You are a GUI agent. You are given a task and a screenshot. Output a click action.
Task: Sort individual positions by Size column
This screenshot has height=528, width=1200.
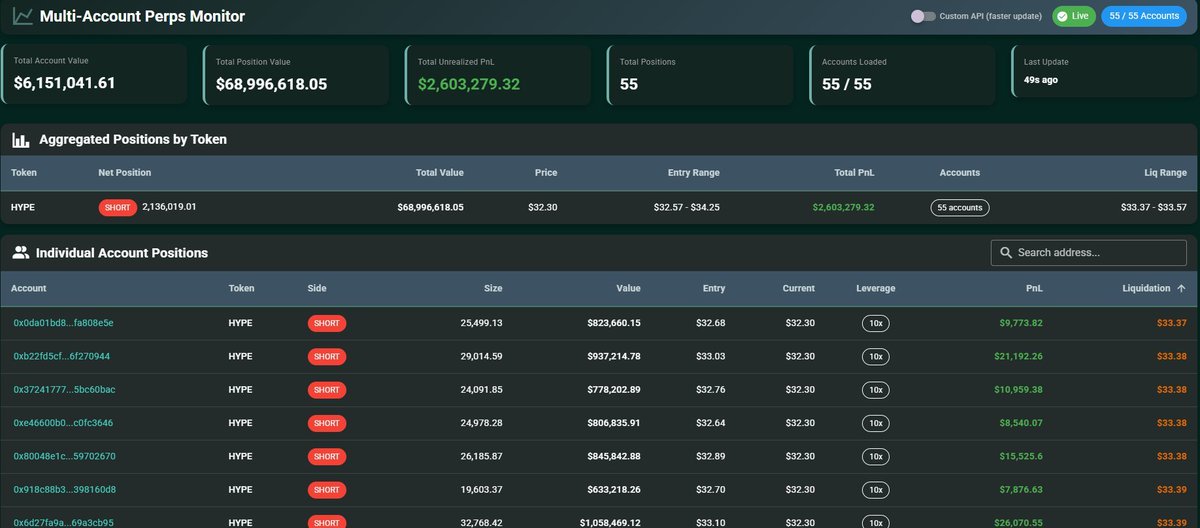[492, 289]
